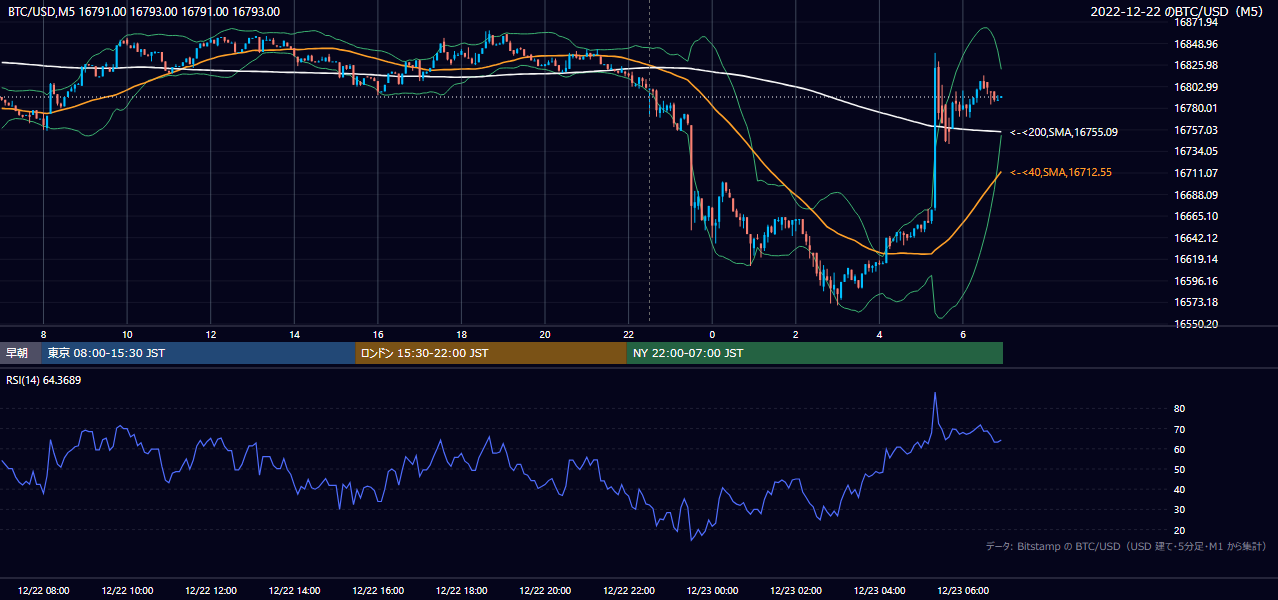Click price axis label 16848.96
The height and width of the screenshot is (600, 1278).
tap(1196, 44)
